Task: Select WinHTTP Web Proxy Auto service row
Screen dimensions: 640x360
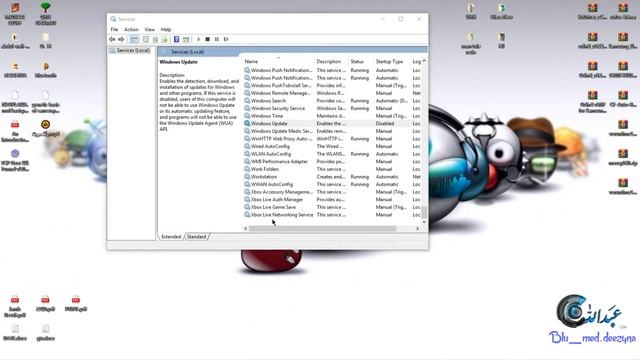Action: pos(332,139)
